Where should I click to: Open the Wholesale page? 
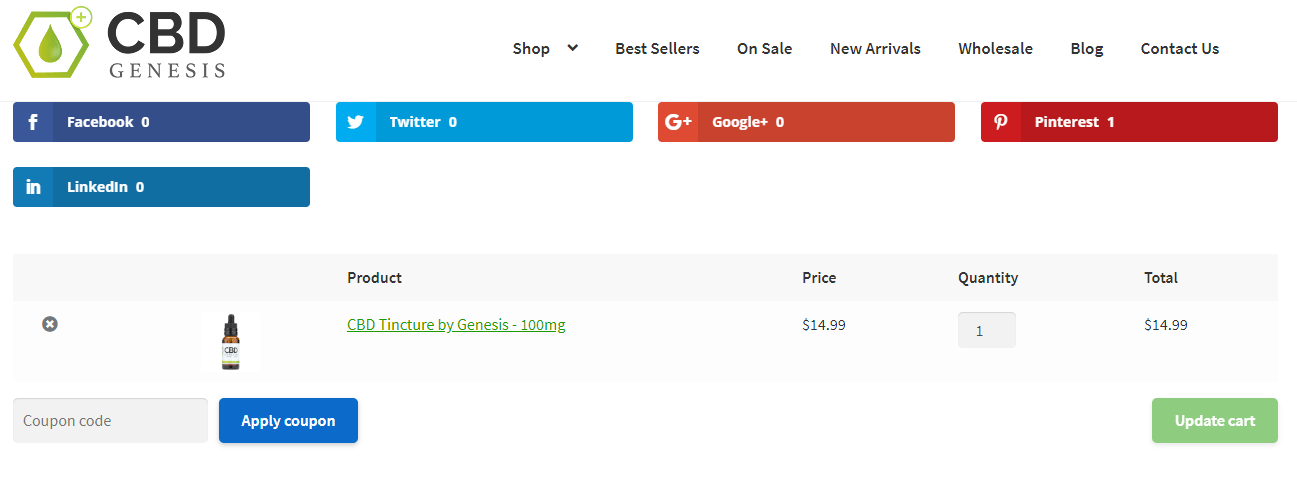pos(995,48)
